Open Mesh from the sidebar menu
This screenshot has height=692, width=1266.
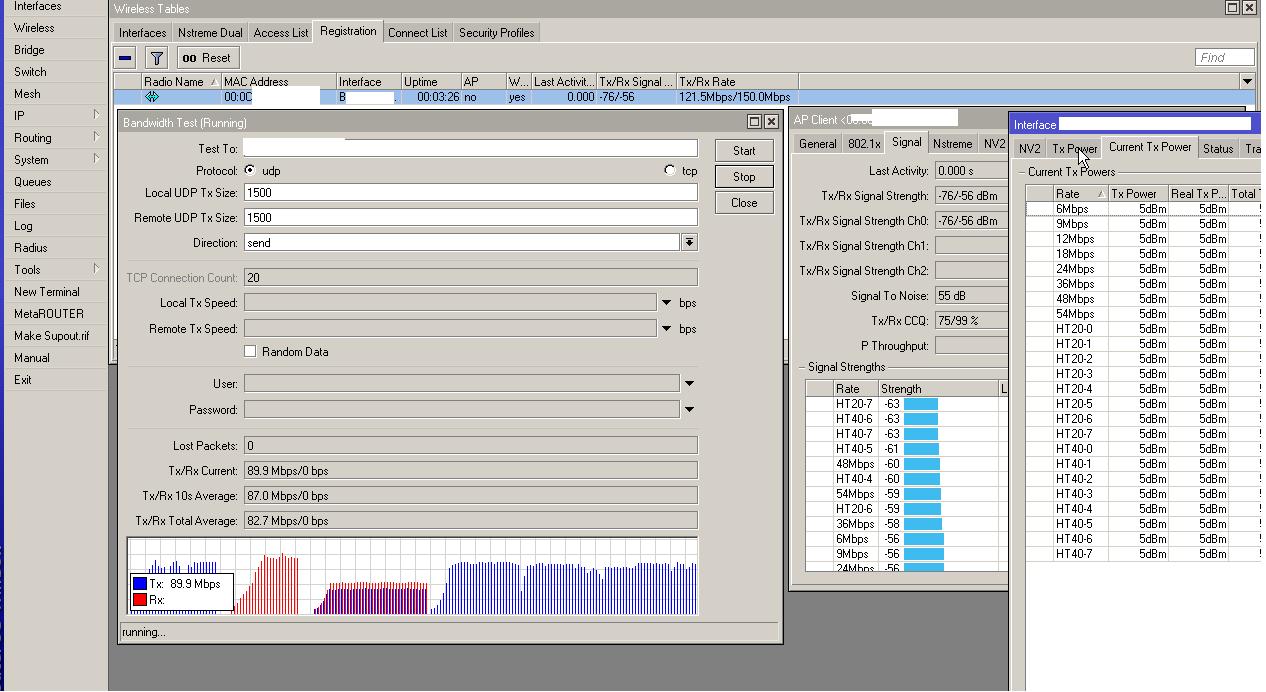[x=54, y=94]
